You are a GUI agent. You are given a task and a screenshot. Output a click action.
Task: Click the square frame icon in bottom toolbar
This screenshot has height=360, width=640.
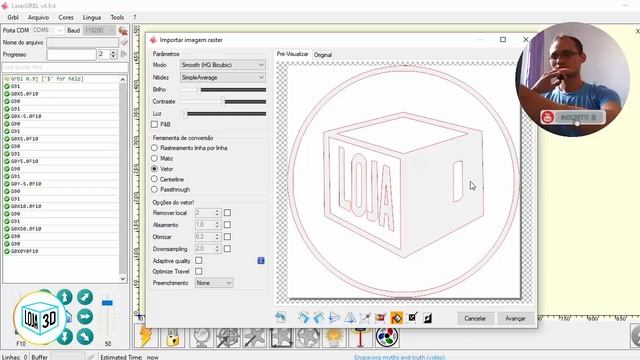pyautogui.click(x=281, y=337)
